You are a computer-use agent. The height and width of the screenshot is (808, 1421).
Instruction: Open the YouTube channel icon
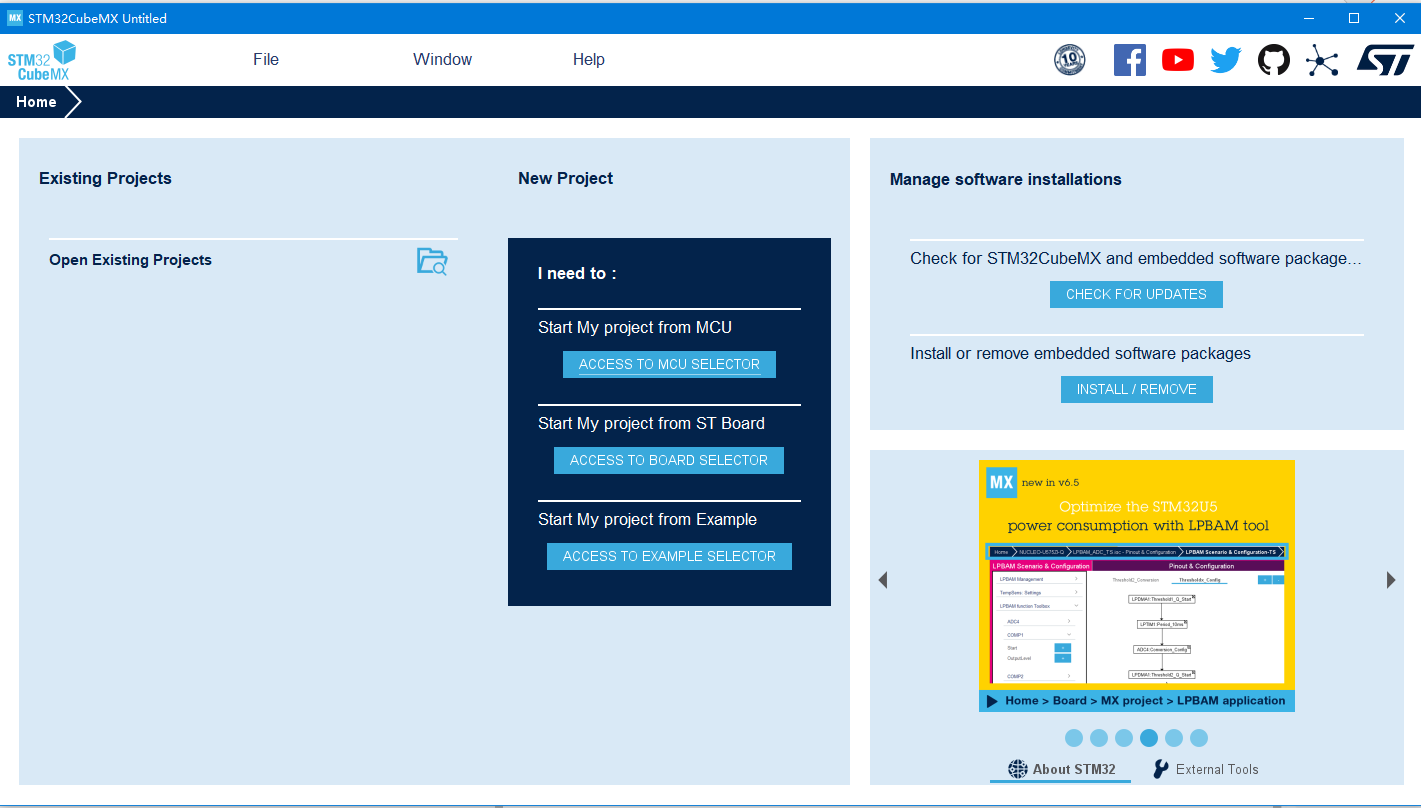1178,60
